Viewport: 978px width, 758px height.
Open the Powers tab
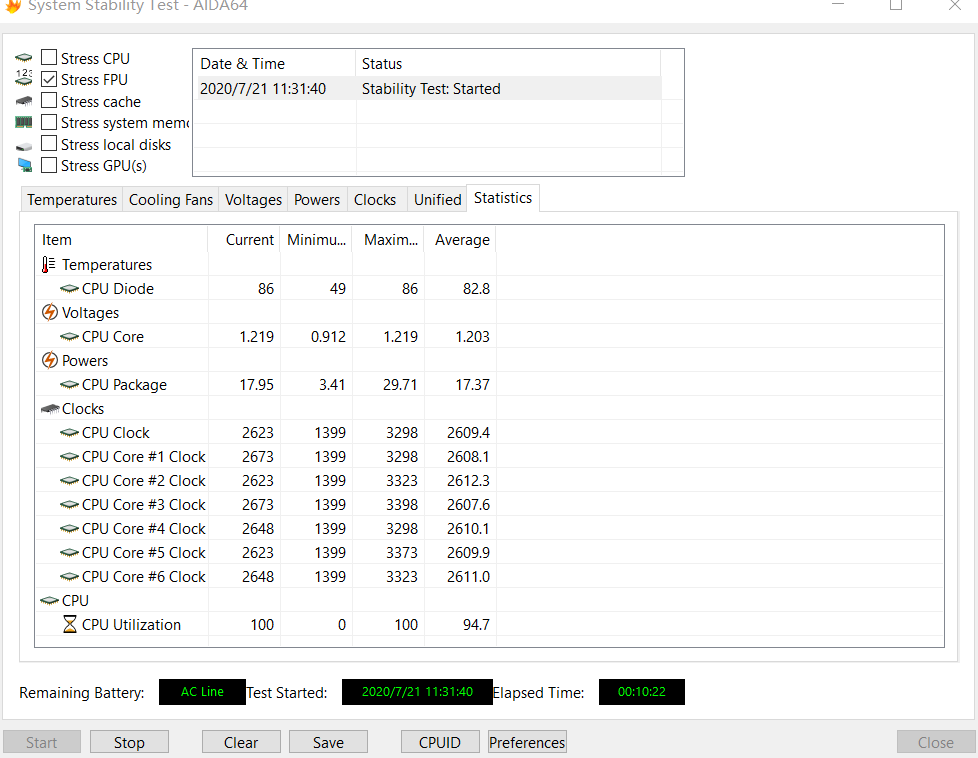click(x=317, y=200)
